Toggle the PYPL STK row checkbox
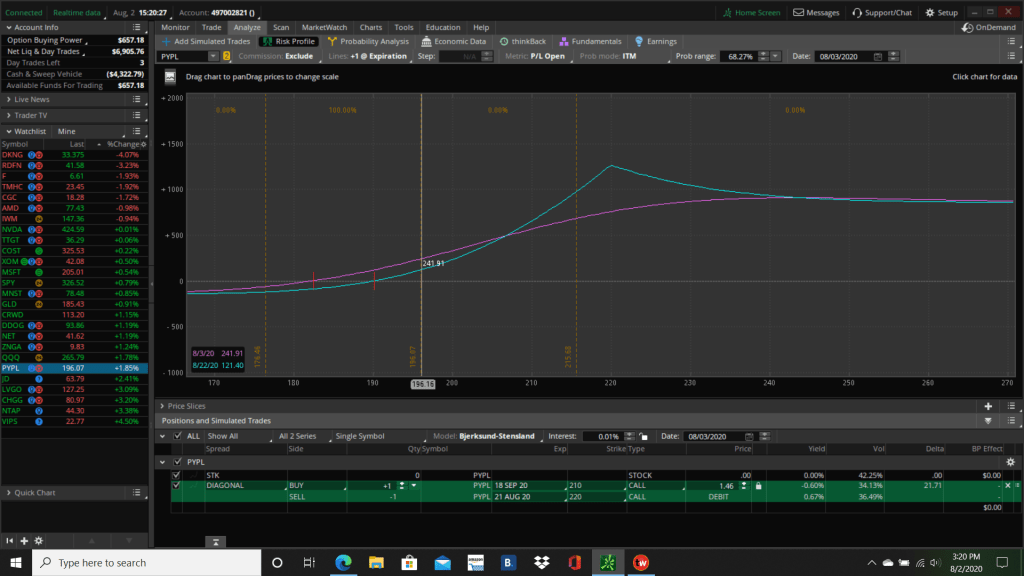1024x576 pixels. tap(177, 475)
